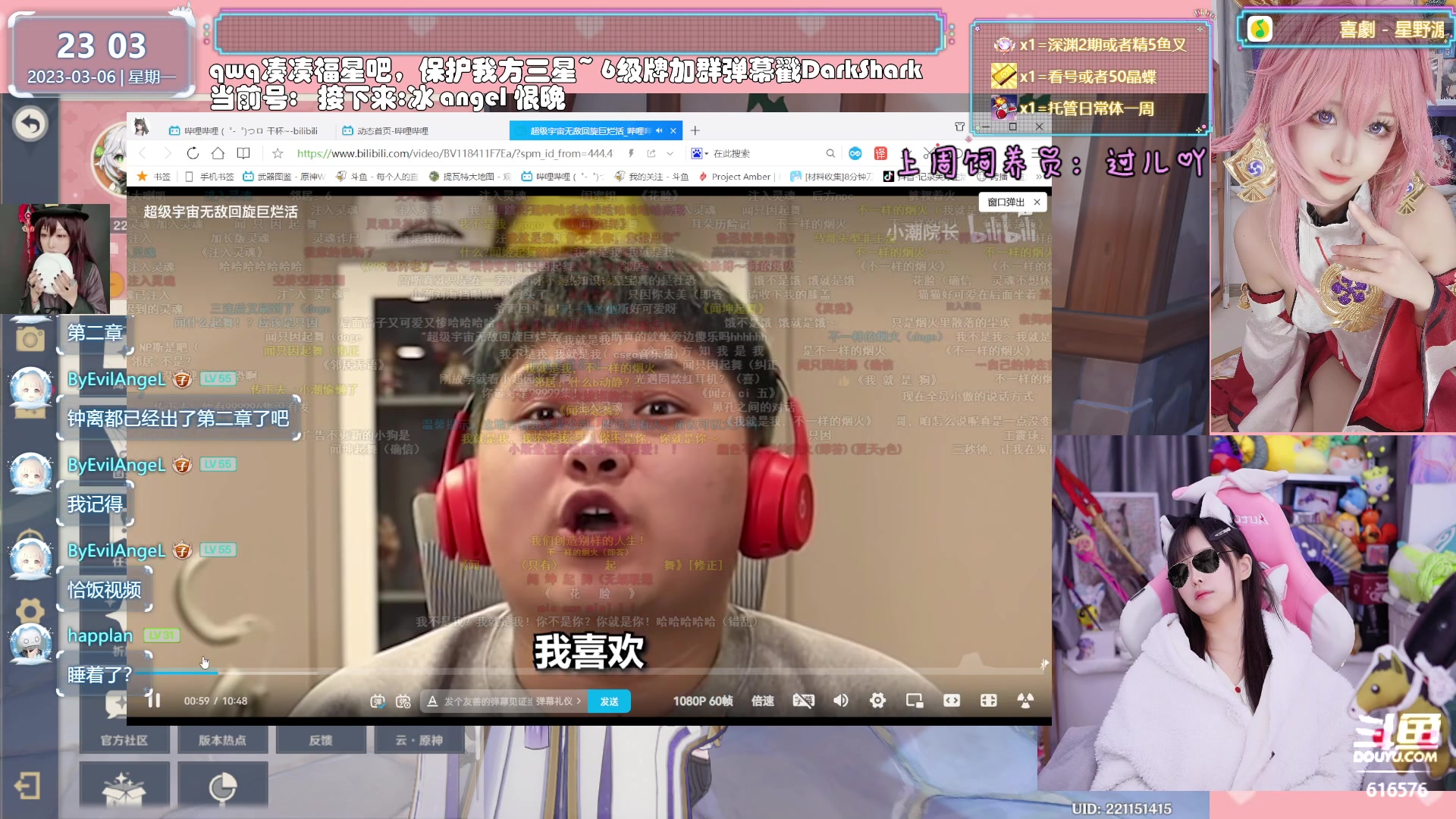Seek on the video progress bar
The width and height of the screenshot is (1456, 819).
coord(588,673)
